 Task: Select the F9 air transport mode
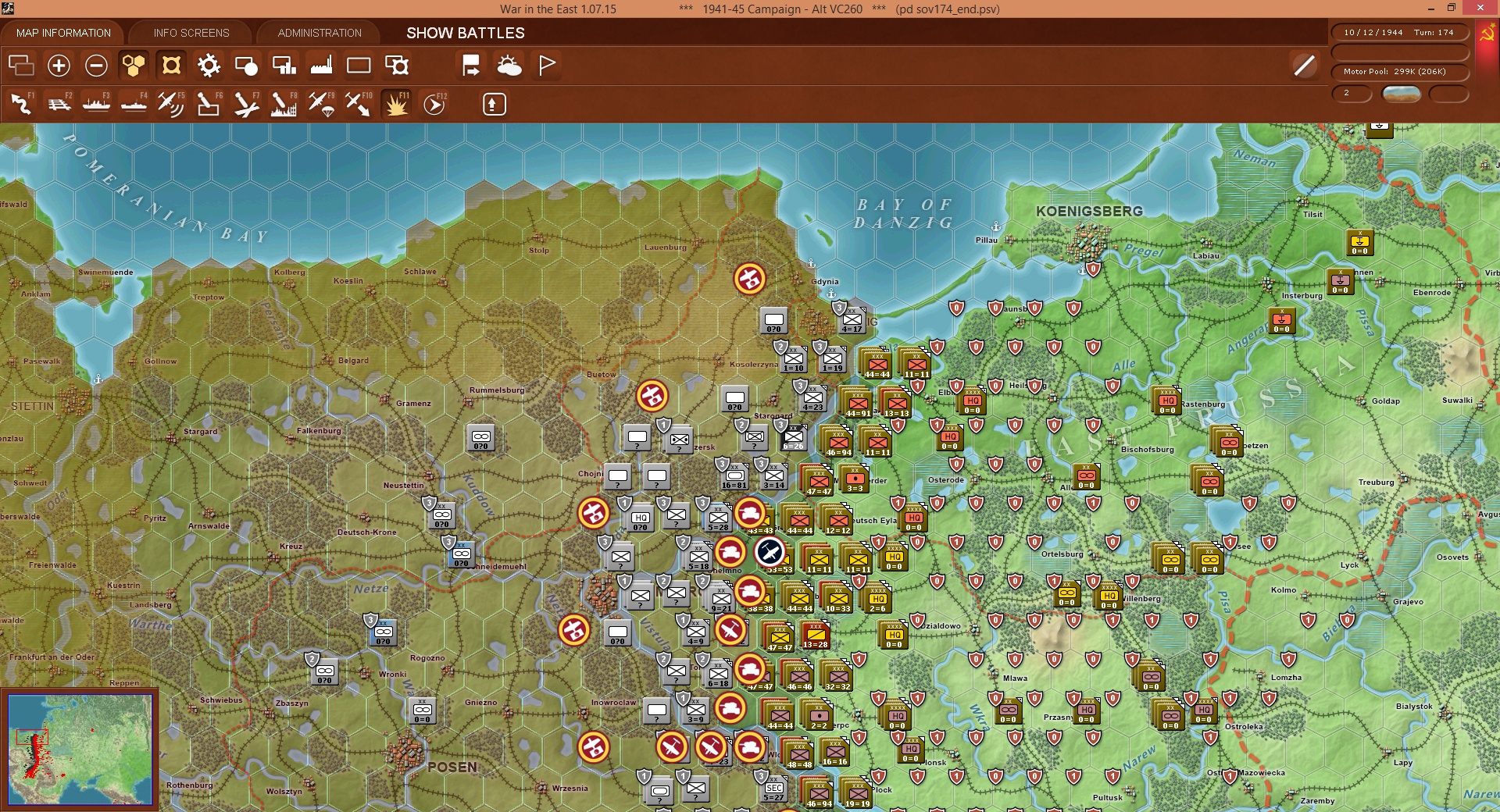point(321,104)
